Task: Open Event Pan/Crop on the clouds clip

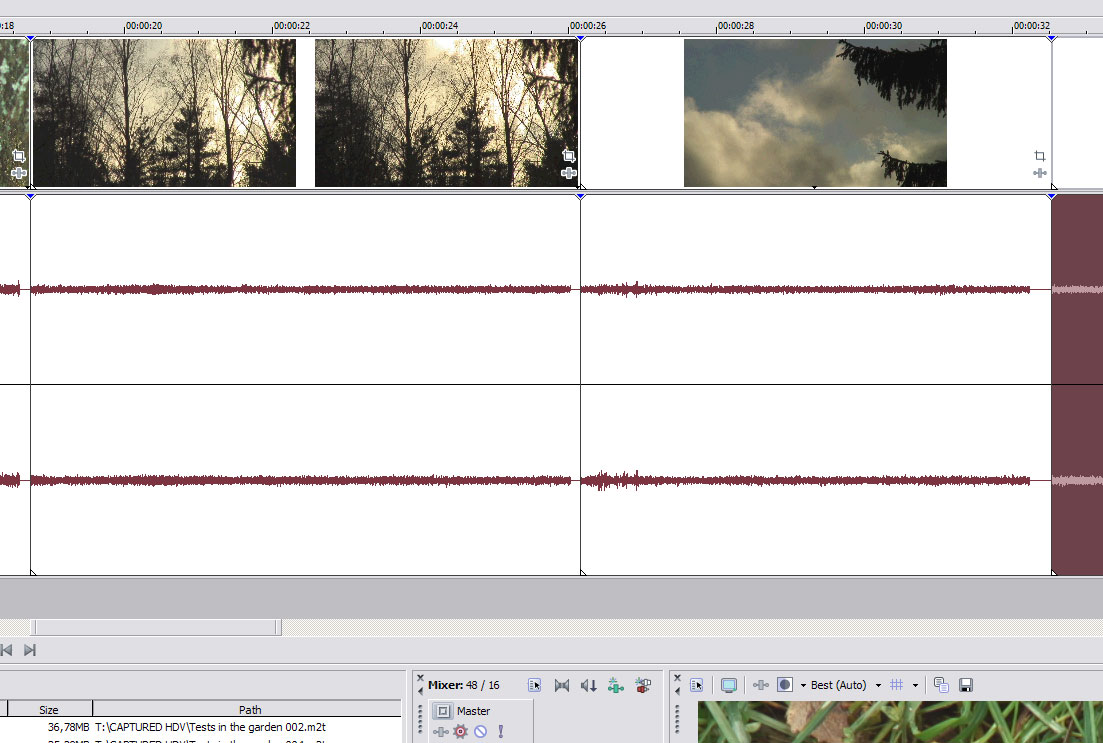Action: point(1040,156)
